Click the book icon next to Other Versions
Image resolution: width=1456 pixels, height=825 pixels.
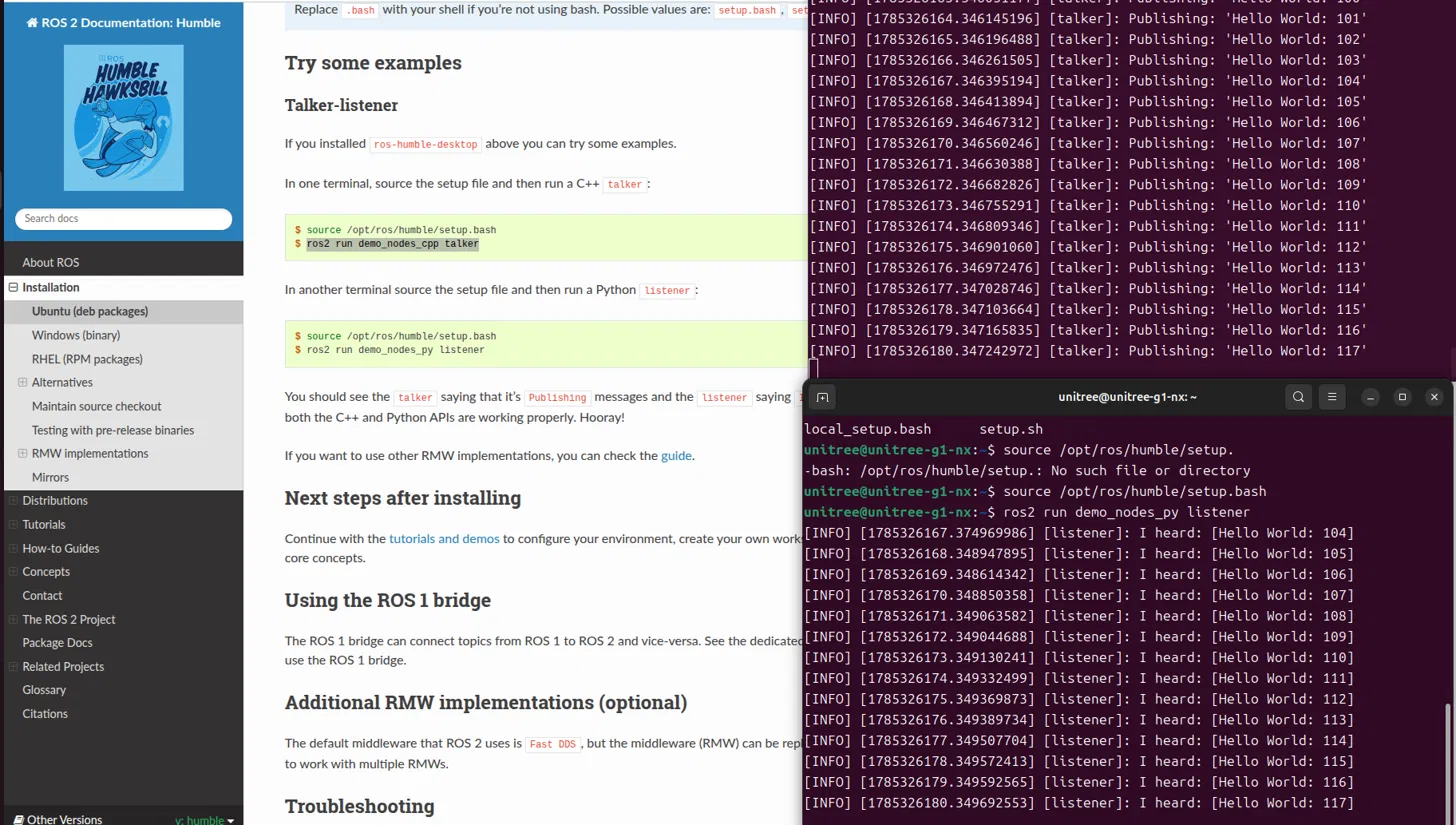click(17, 819)
